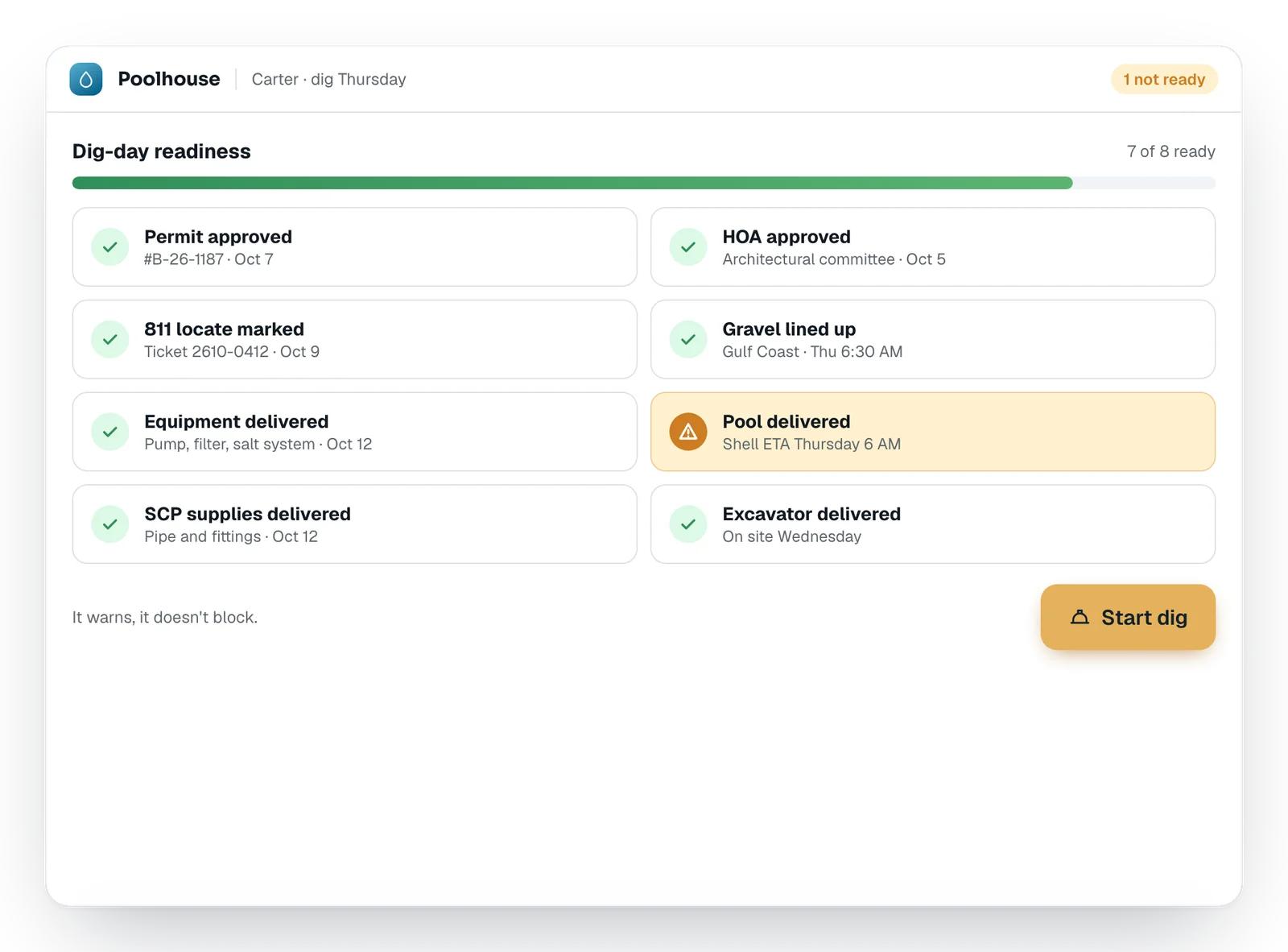Click the 'Dig-day readiness' heading
This screenshot has width=1288, height=952.
(162, 151)
